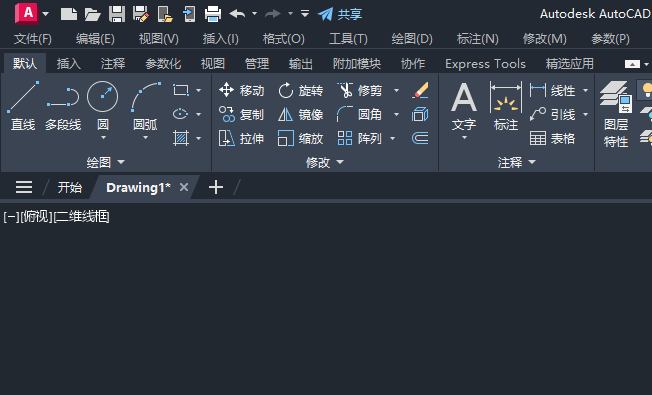Select the 圆弧 arc tool
This screenshot has height=395, width=652.
tap(146, 106)
